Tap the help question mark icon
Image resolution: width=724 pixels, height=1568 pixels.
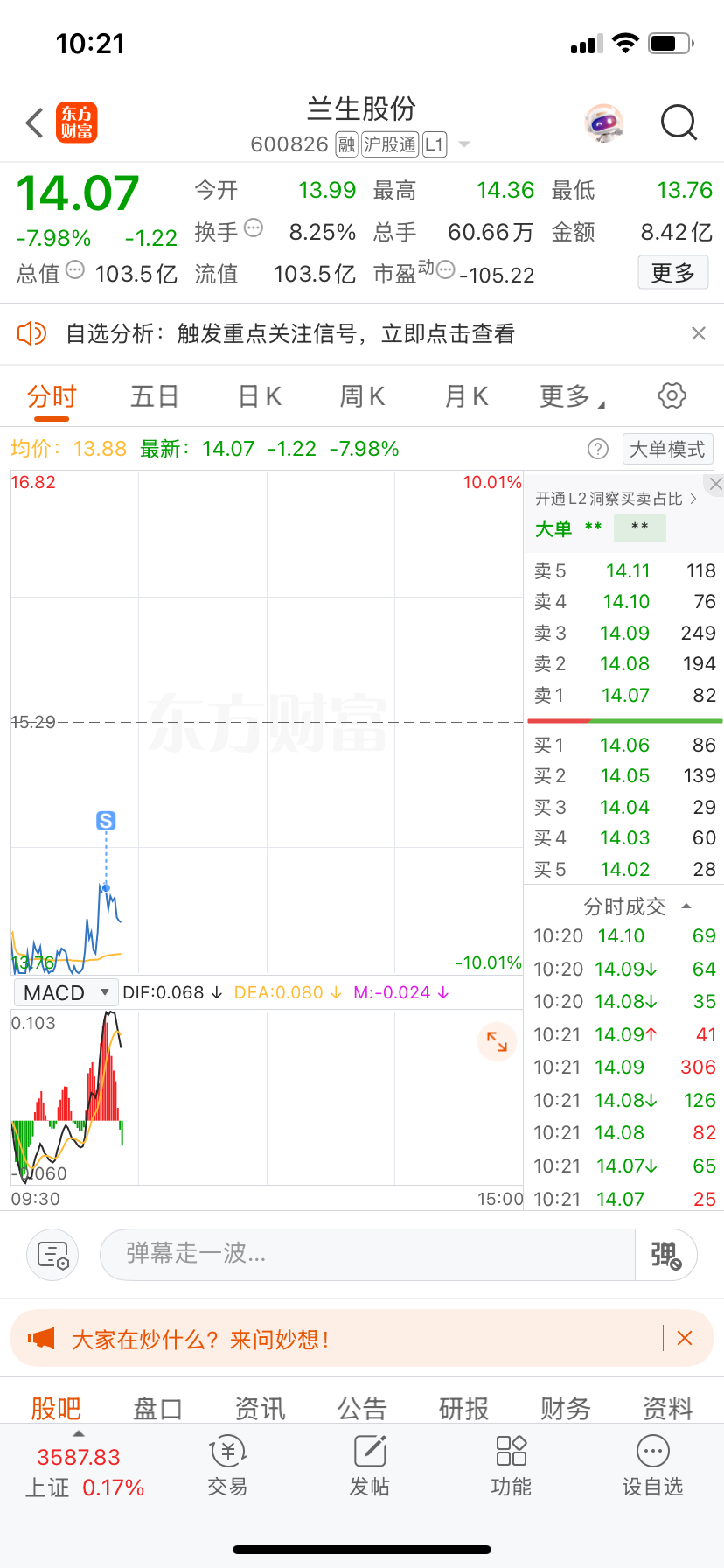coord(598,449)
